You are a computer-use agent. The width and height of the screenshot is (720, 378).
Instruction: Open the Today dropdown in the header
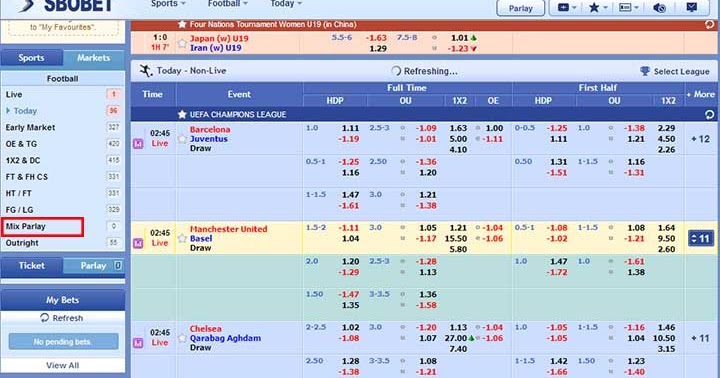pos(286,4)
